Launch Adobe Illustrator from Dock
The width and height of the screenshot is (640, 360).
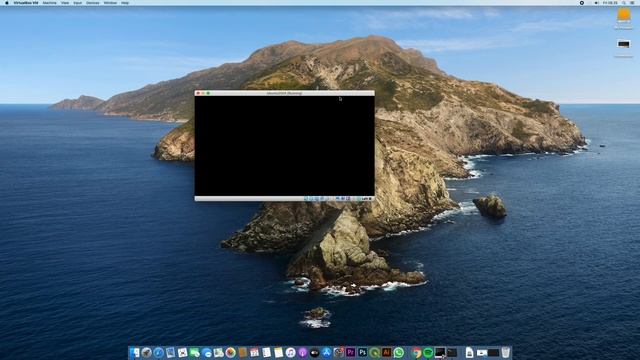pyautogui.click(x=387, y=352)
